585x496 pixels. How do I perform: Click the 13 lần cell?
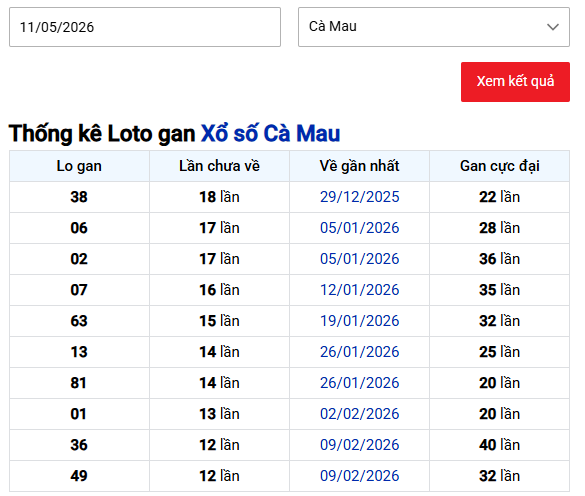tap(219, 414)
